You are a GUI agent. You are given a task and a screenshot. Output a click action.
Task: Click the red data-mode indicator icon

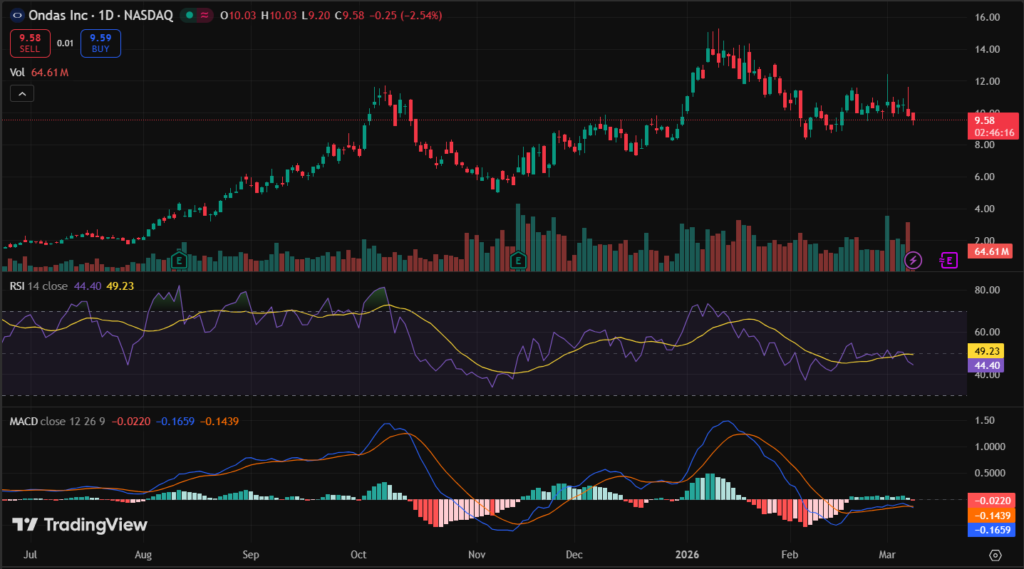click(x=205, y=16)
